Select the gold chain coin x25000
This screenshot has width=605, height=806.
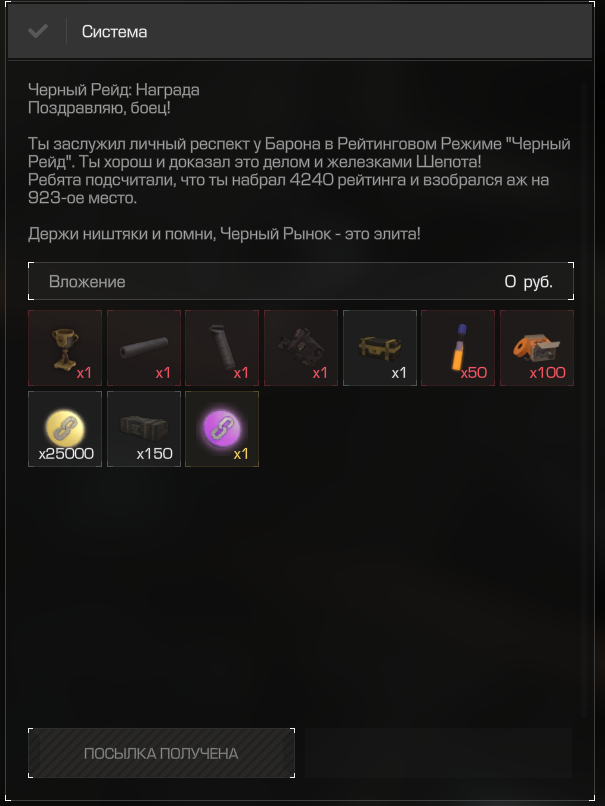[65, 429]
